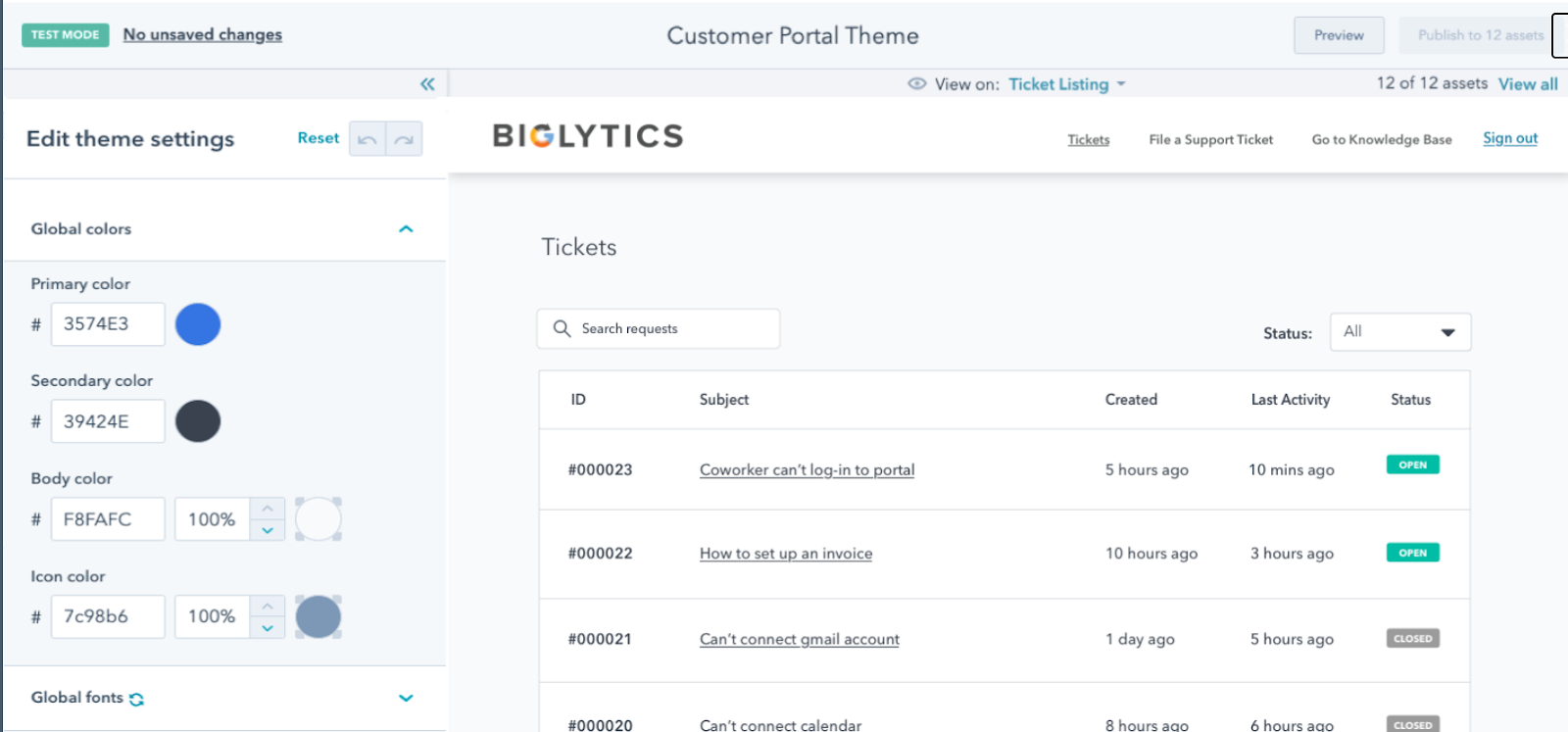The width and height of the screenshot is (1568, 732).
Task: Click the CLOSED badge for ticket #000021
Action: pyautogui.click(x=1413, y=639)
